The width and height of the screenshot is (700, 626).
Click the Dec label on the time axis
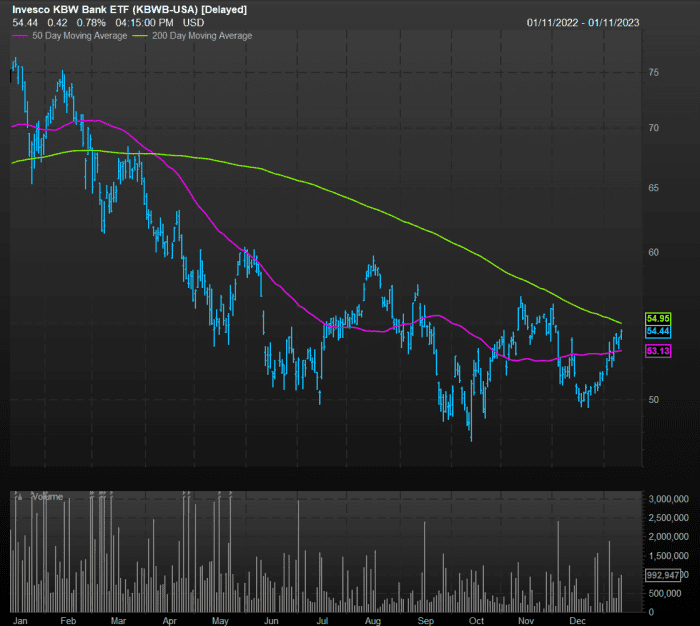(578, 620)
